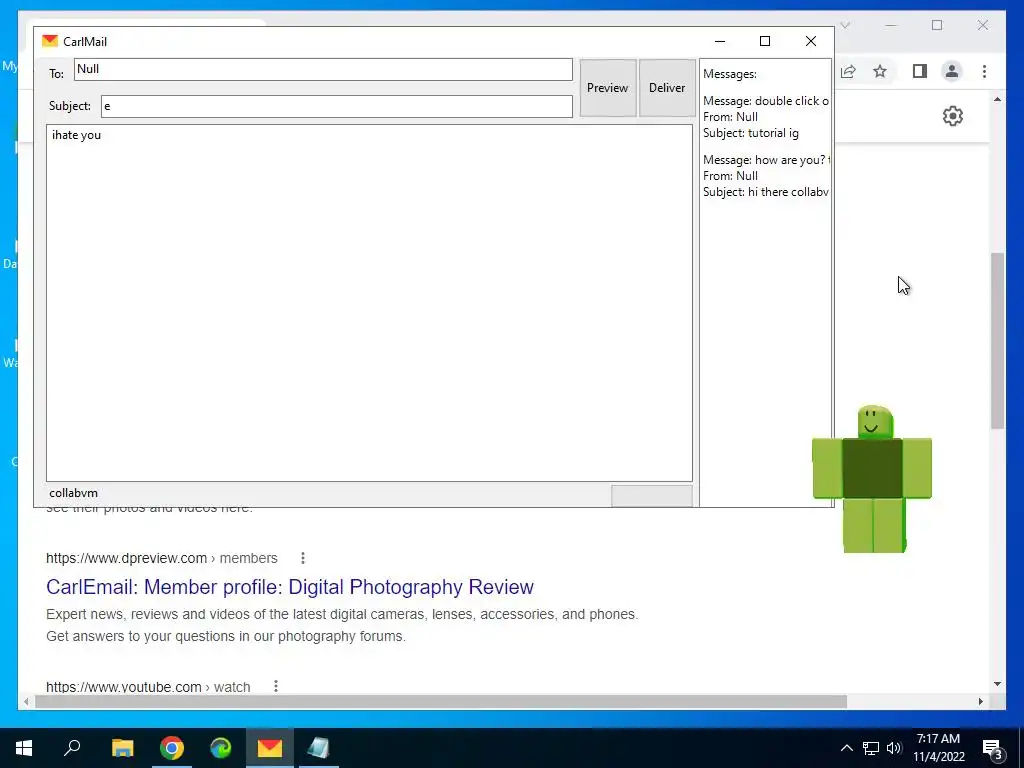Image resolution: width=1024 pixels, height=768 pixels.
Task: Click Chrome's share page icon
Action: pos(848,71)
